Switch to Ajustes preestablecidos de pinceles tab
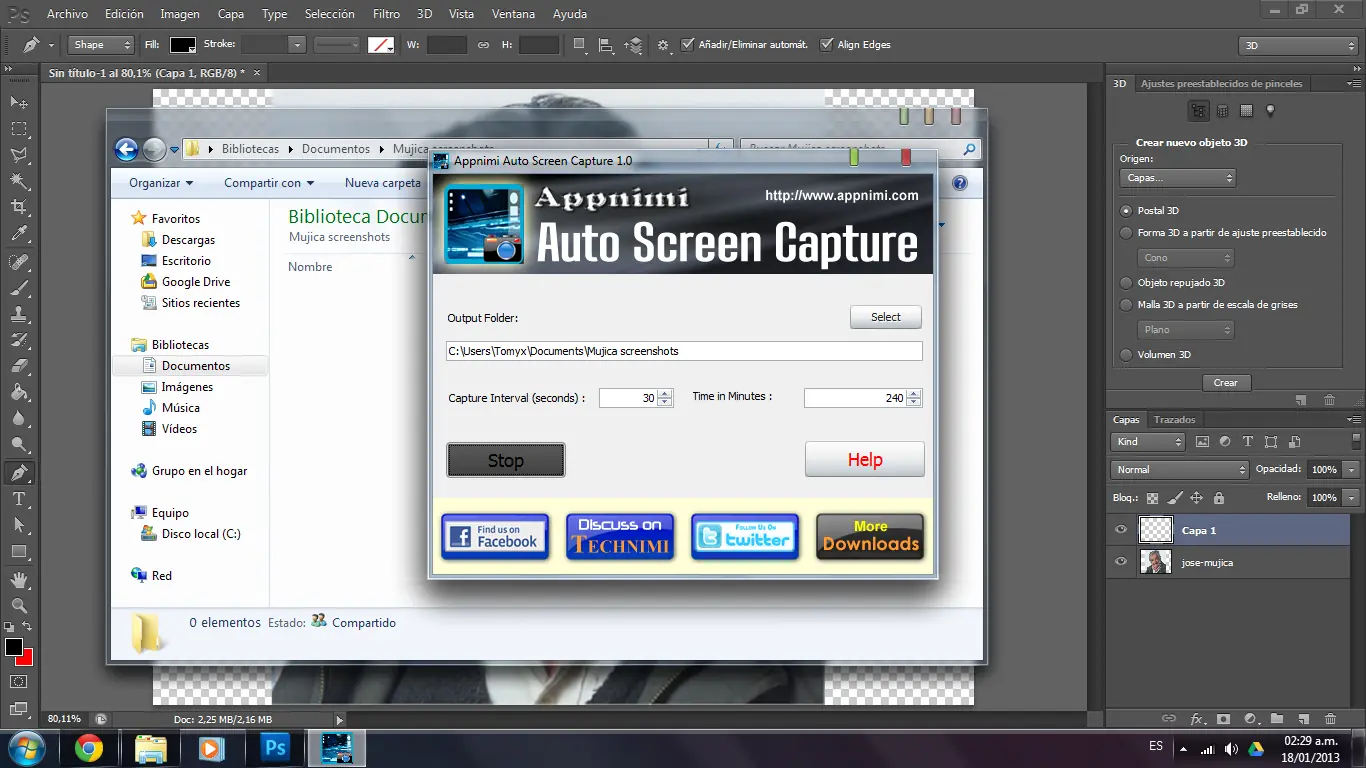The image size is (1366, 768). 1221,84
